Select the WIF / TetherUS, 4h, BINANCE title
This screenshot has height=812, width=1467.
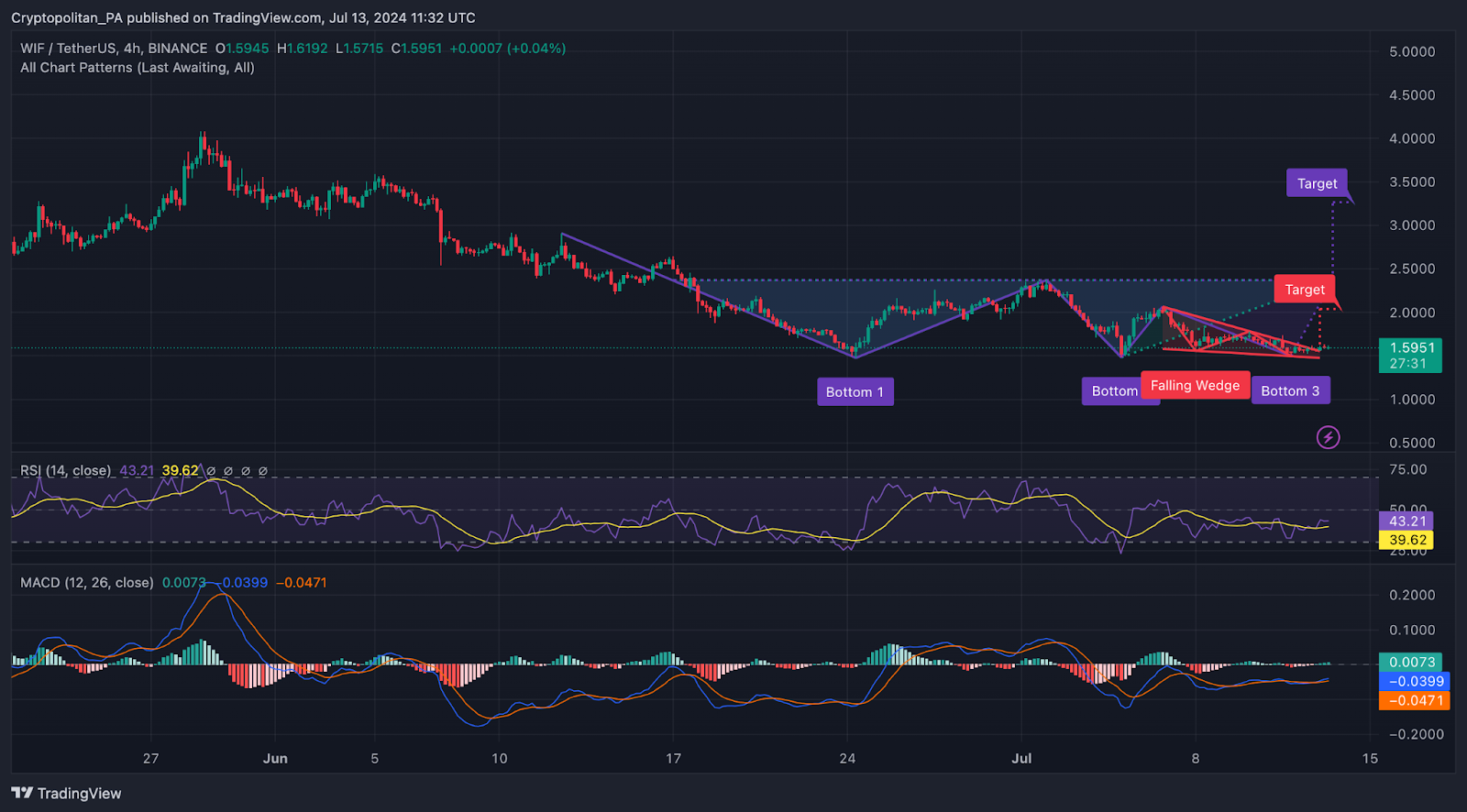point(114,49)
